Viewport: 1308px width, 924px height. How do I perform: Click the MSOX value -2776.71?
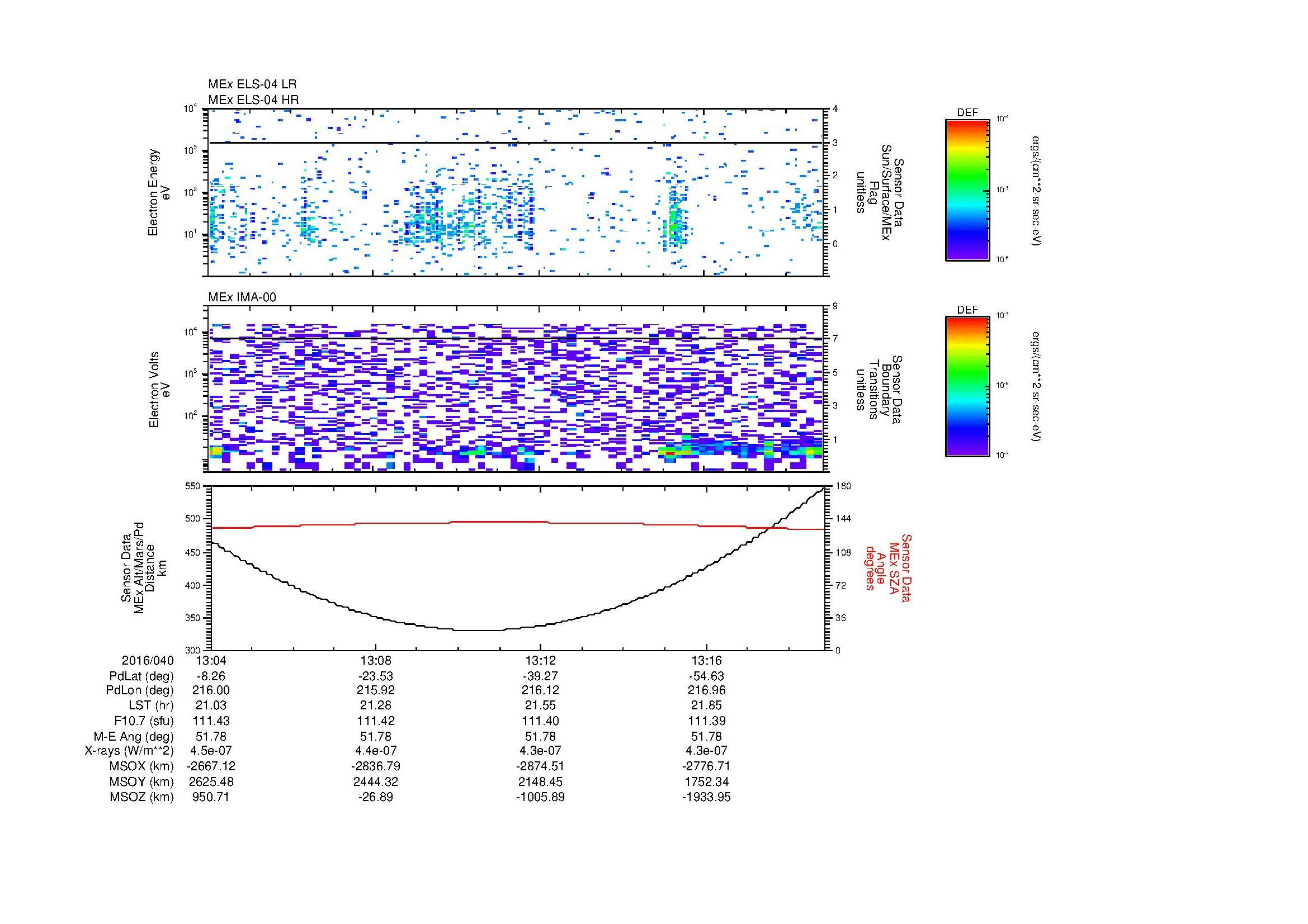pos(706,766)
